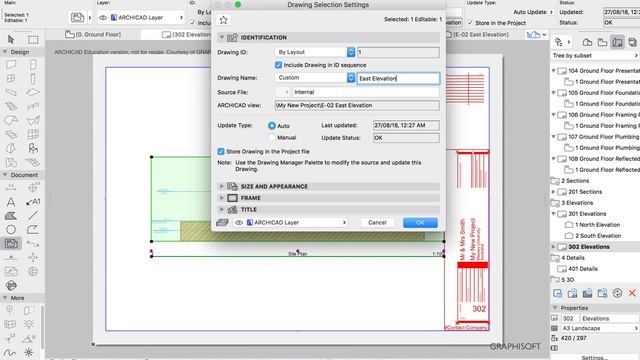Click the Cancel button
This screenshot has height=360, width=640.
[377, 222]
